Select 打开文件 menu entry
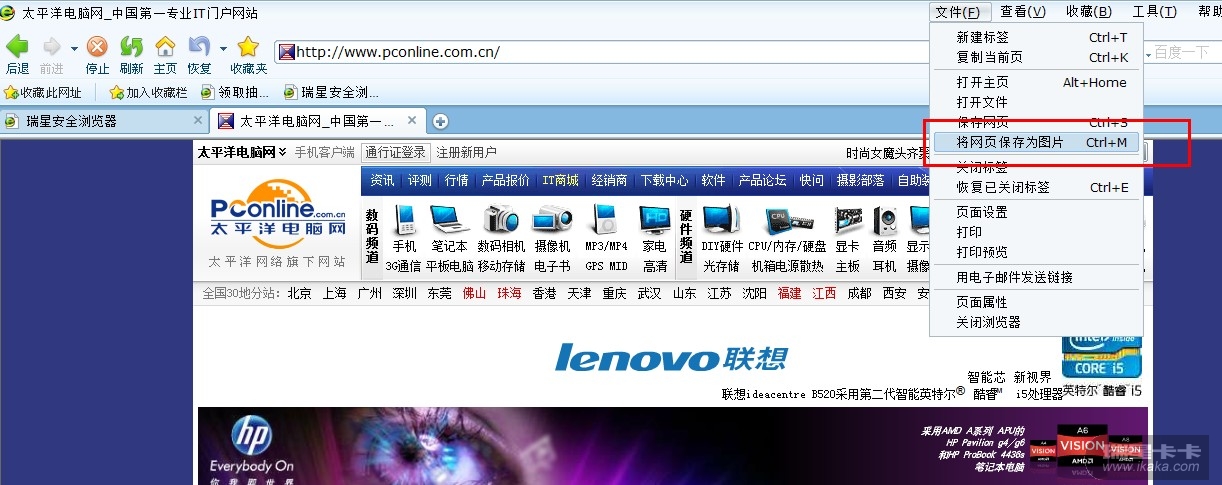The image size is (1222, 485). click(x=1036, y=103)
